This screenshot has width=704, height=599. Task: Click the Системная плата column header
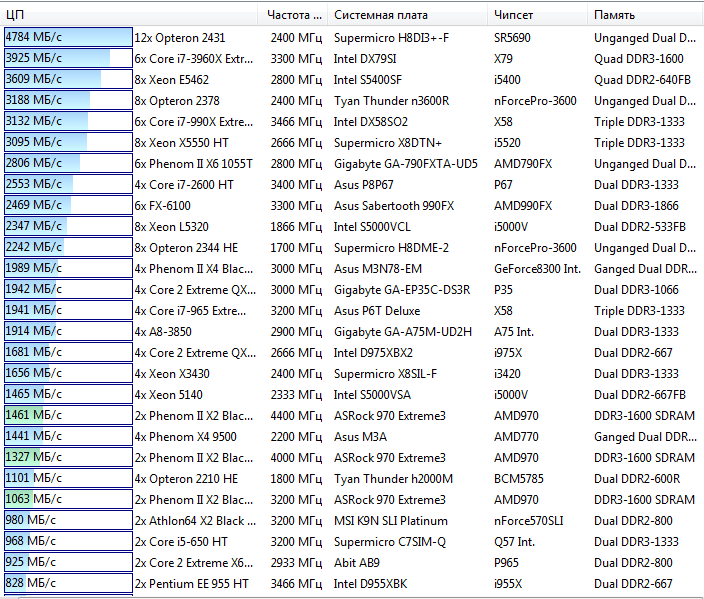[x=408, y=15]
